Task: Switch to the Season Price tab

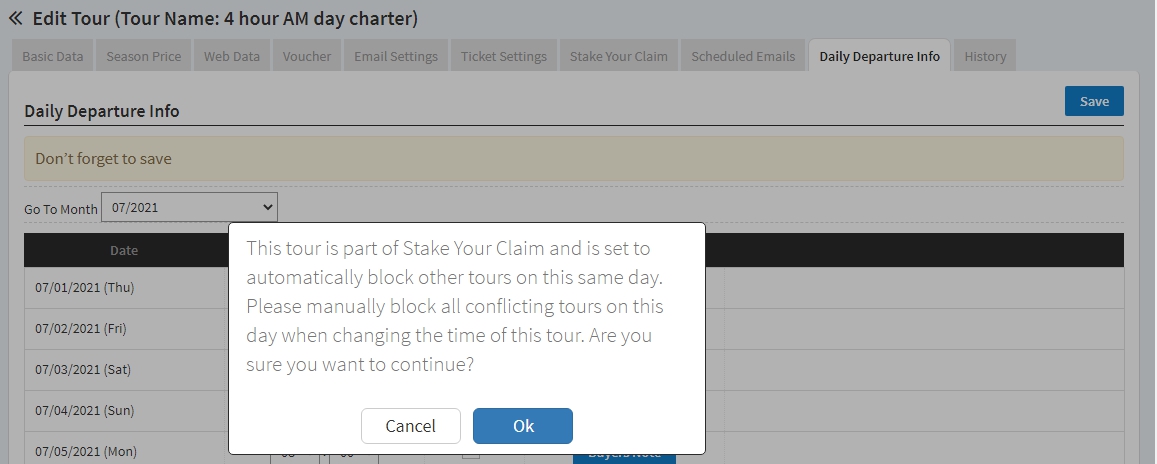Action: click(144, 56)
